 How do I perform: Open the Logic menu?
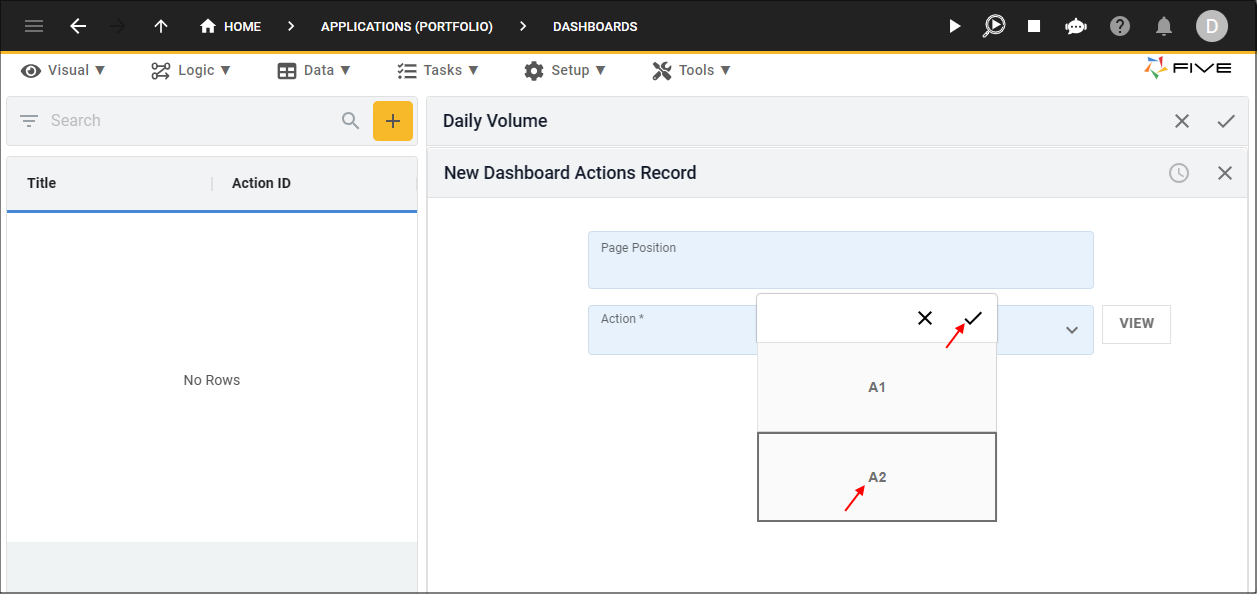tap(191, 70)
